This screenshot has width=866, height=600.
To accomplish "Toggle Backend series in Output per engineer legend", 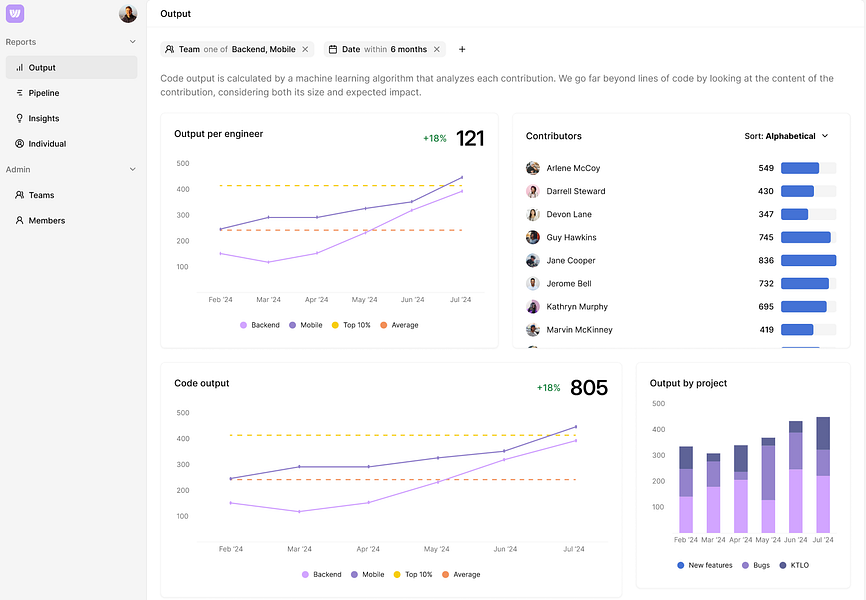I will coord(260,325).
